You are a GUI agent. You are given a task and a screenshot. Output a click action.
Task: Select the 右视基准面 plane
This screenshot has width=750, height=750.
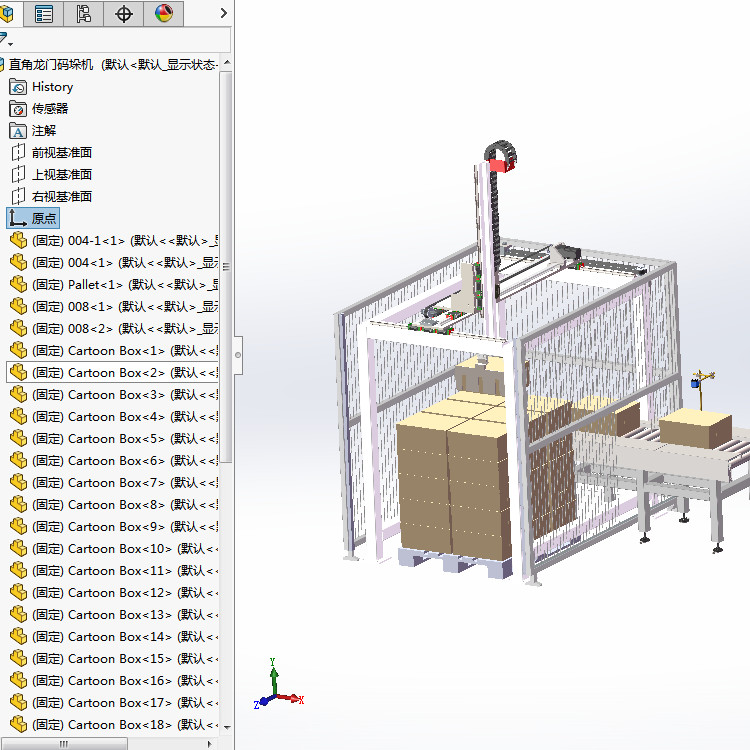(61, 197)
